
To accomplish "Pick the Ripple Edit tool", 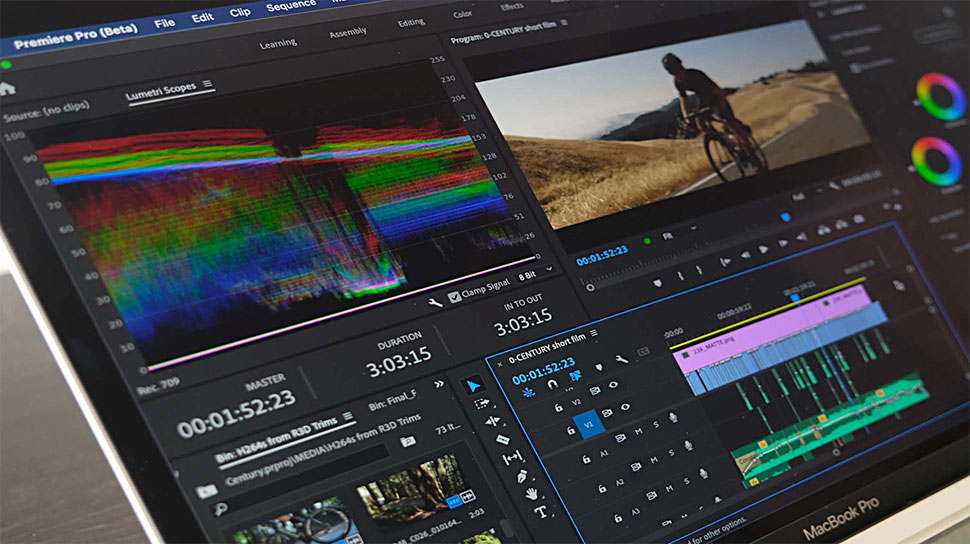I will pos(491,421).
